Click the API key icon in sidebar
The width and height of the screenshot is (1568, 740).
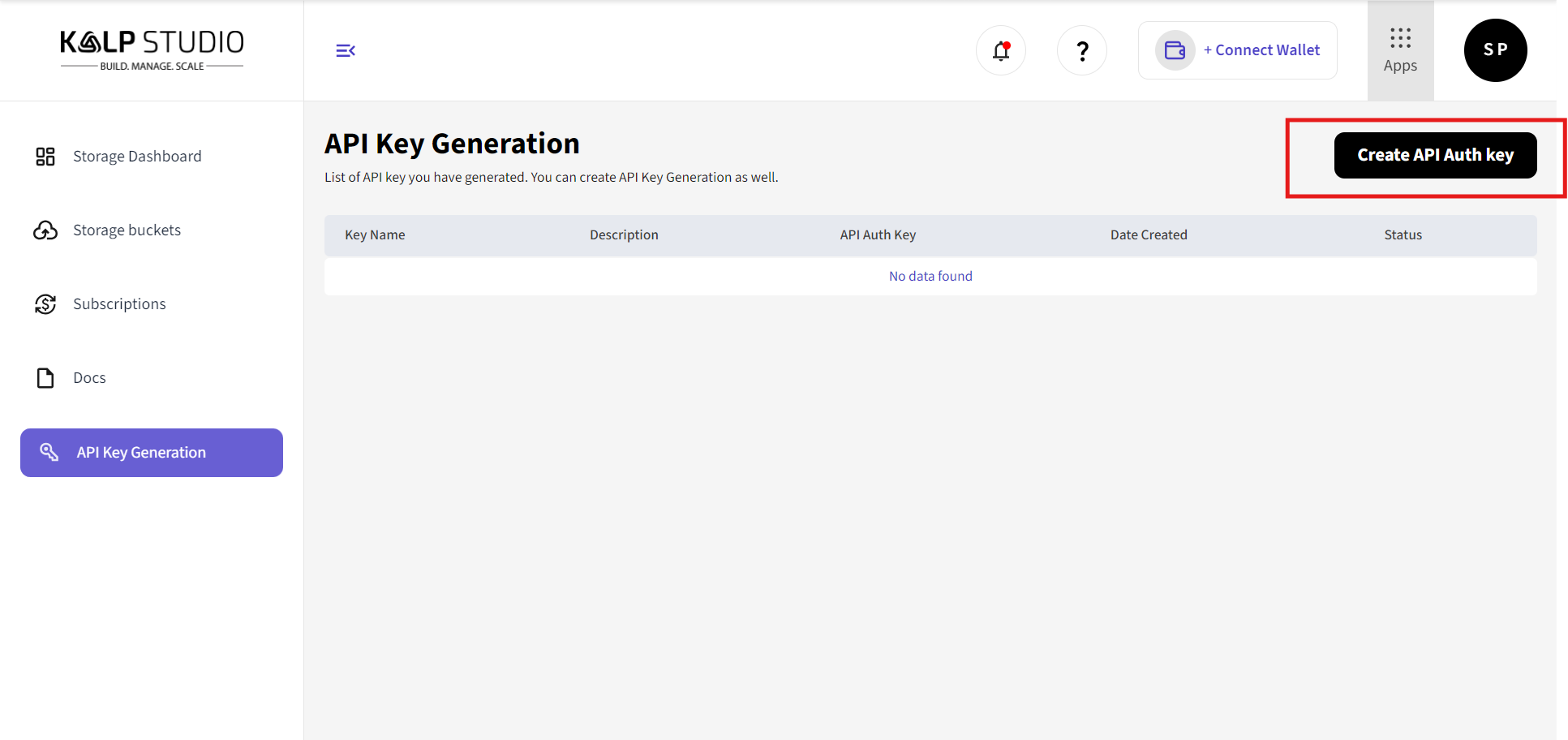(x=49, y=452)
